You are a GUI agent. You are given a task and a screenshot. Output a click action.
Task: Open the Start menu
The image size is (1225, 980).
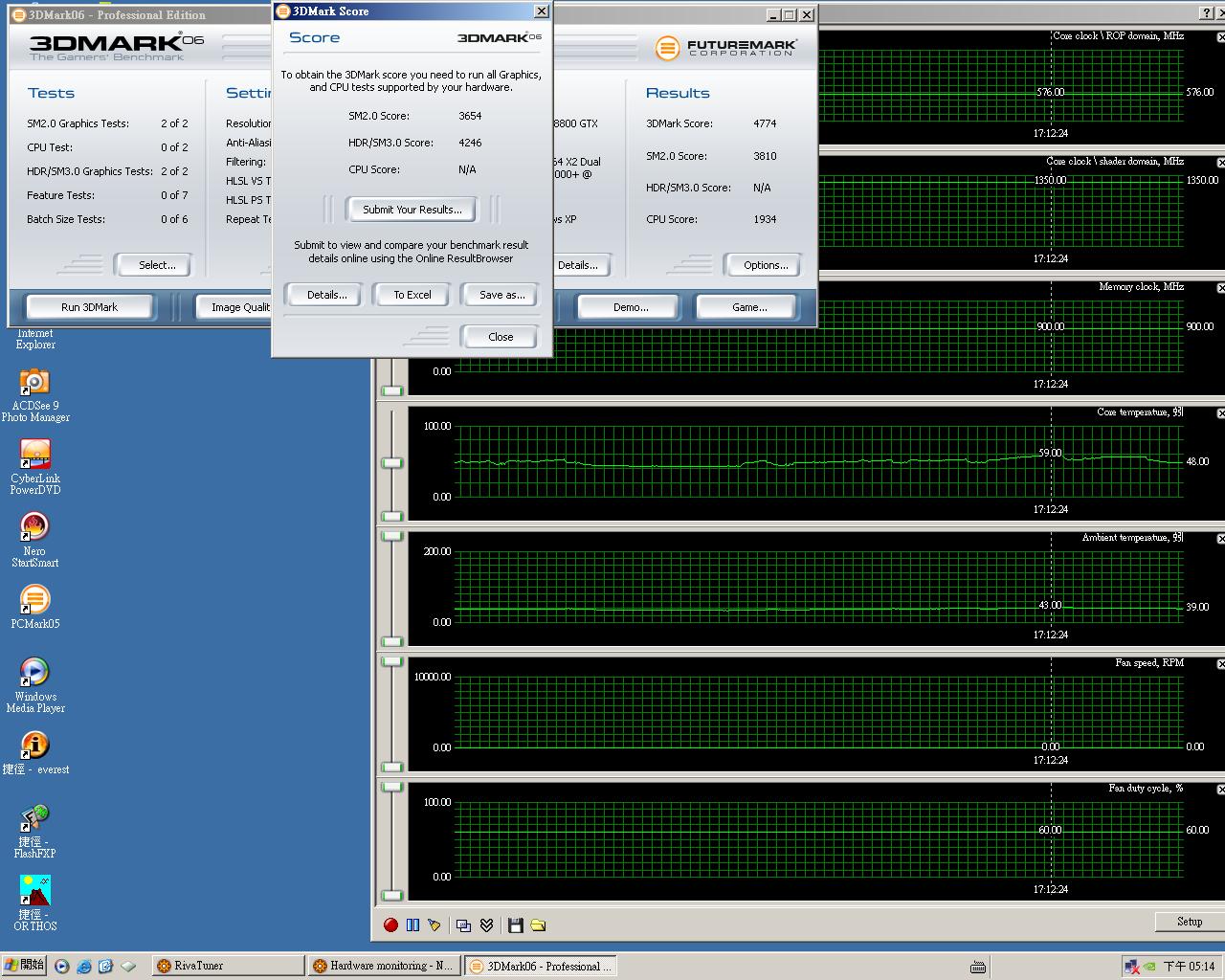click(x=23, y=966)
